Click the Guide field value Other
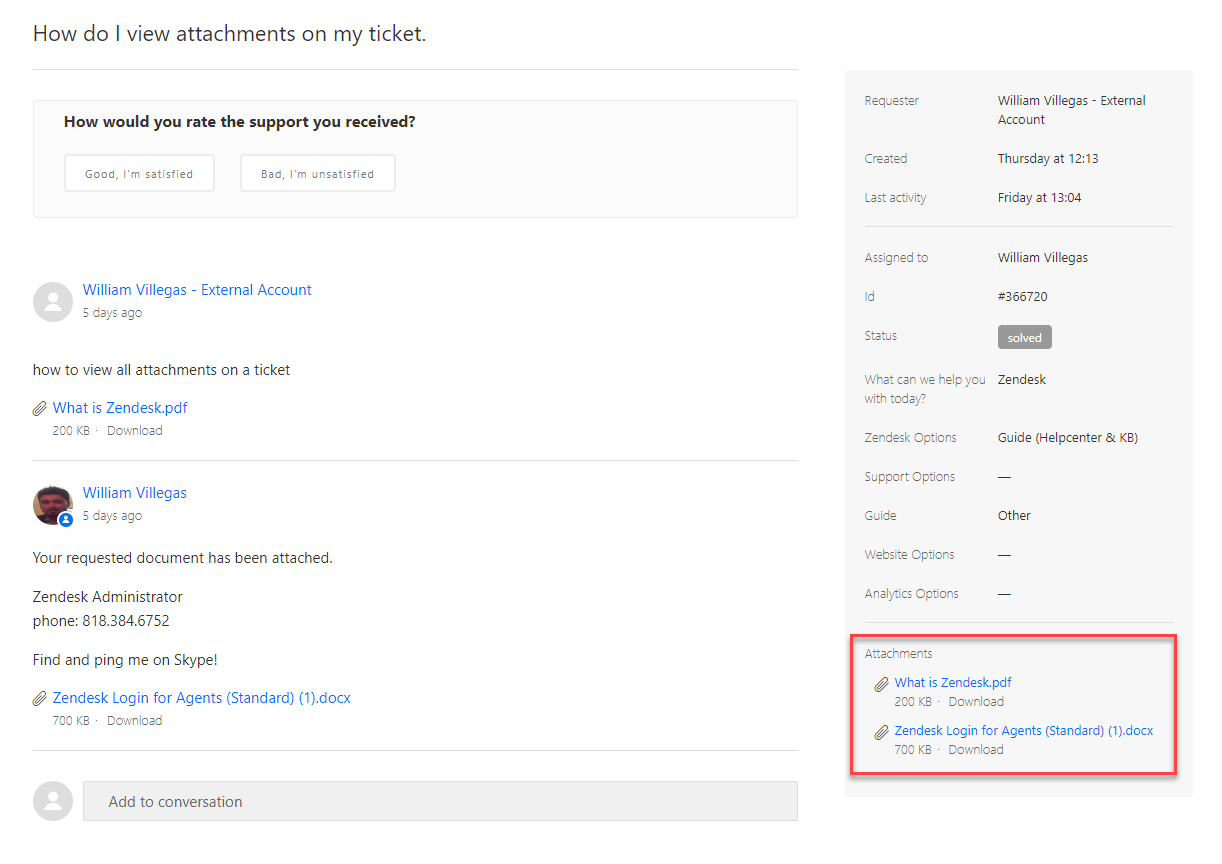 click(x=1014, y=516)
